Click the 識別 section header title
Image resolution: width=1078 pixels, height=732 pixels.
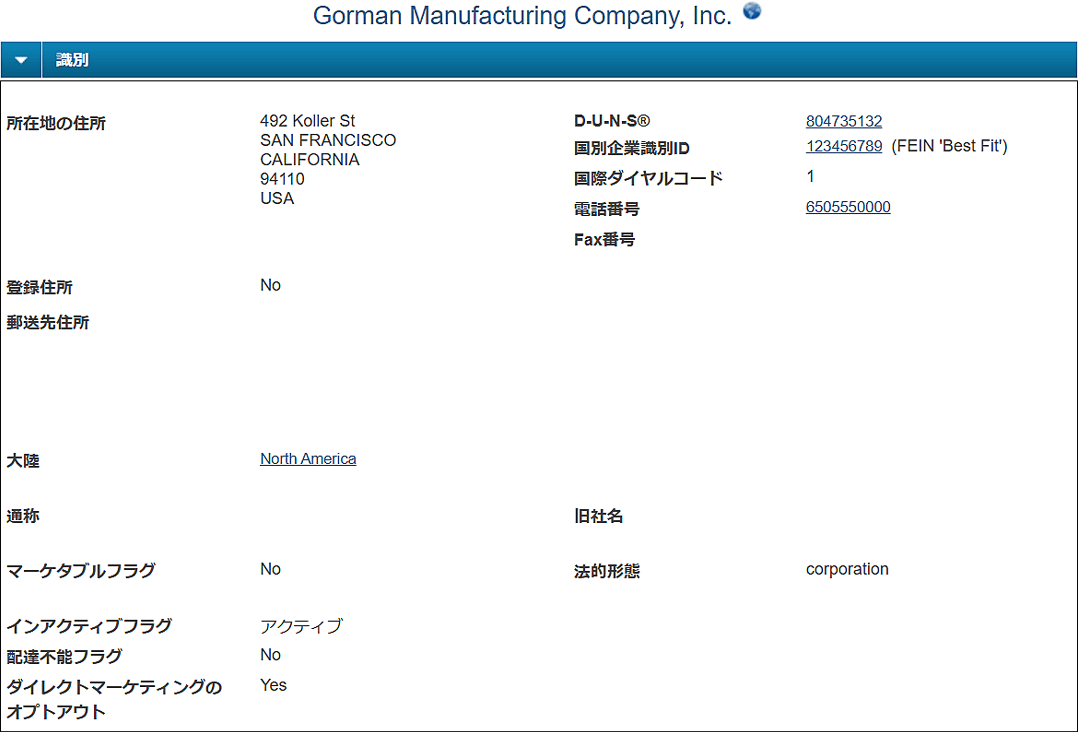(x=72, y=60)
